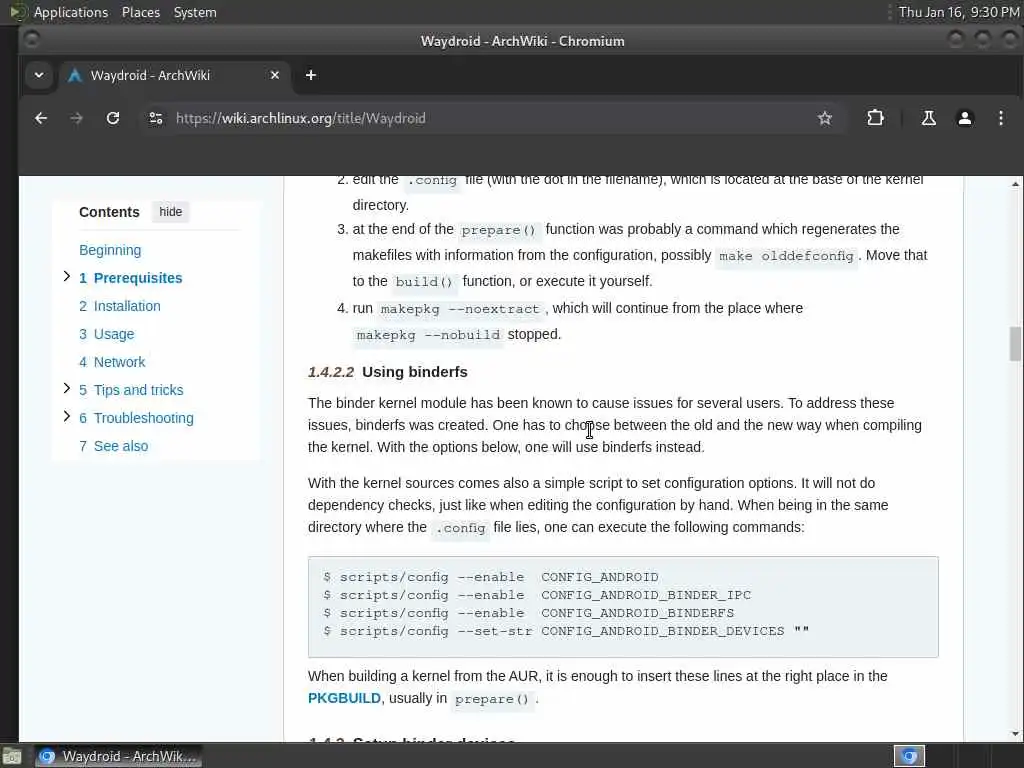Image resolution: width=1024 pixels, height=768 pixels.
Task: Go to Installation section
Action: click(120, 306)
